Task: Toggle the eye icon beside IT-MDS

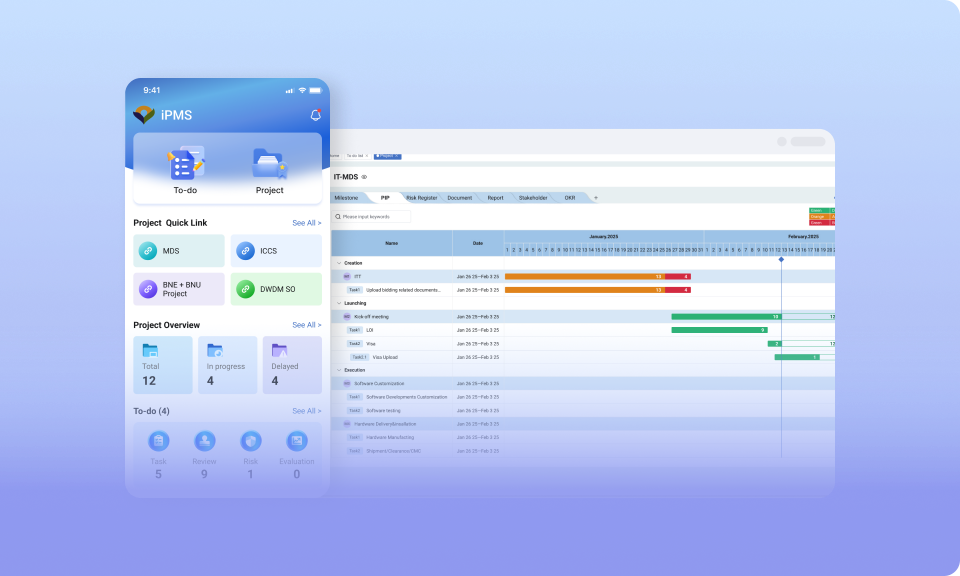Action: [x=364, y=177]
